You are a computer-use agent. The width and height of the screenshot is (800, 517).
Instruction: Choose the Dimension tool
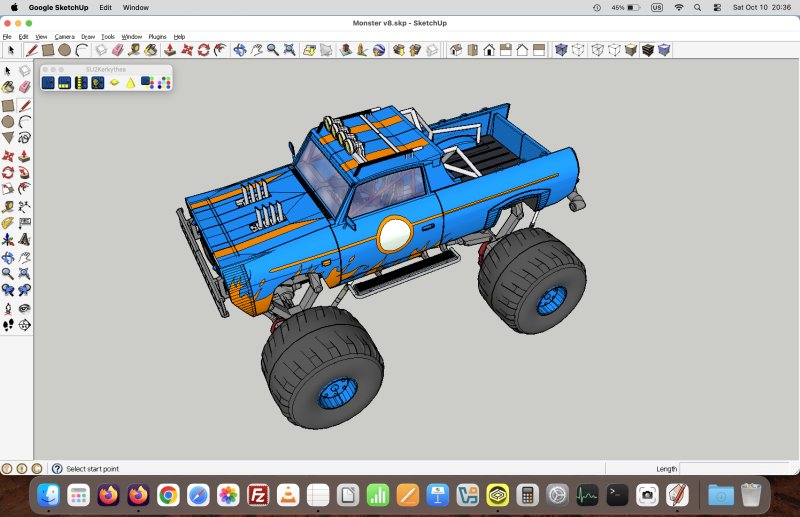[x=24, y=206]
